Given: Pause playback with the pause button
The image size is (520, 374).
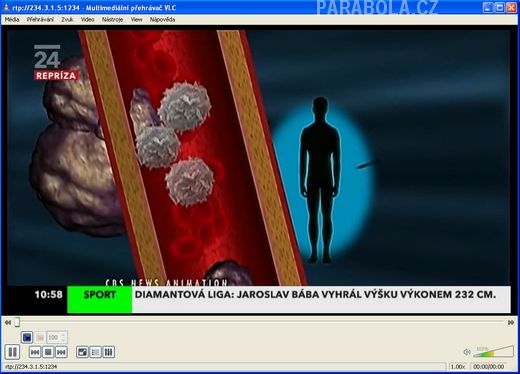Looking at the screenshot, I should click(x=12, y=352).
